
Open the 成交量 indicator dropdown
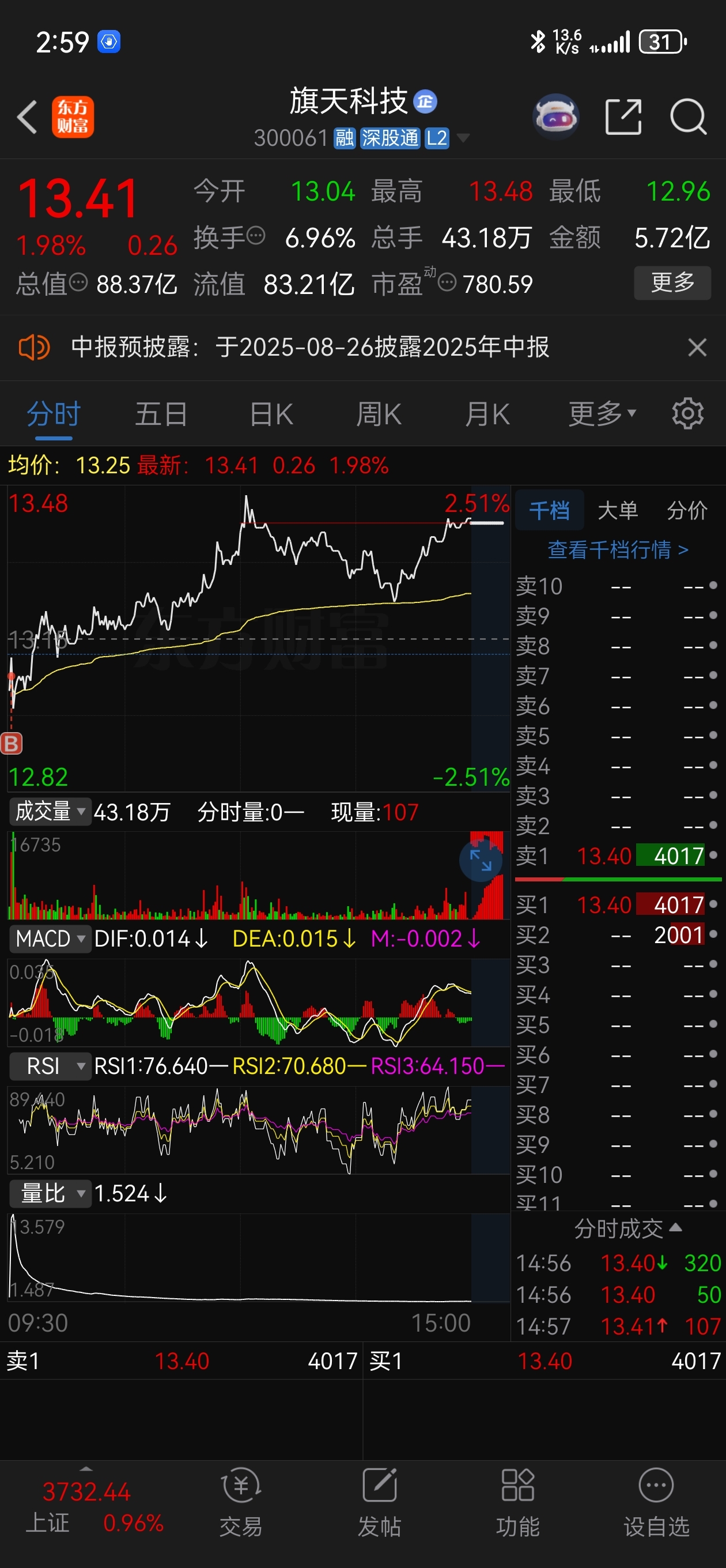point(51,812)
